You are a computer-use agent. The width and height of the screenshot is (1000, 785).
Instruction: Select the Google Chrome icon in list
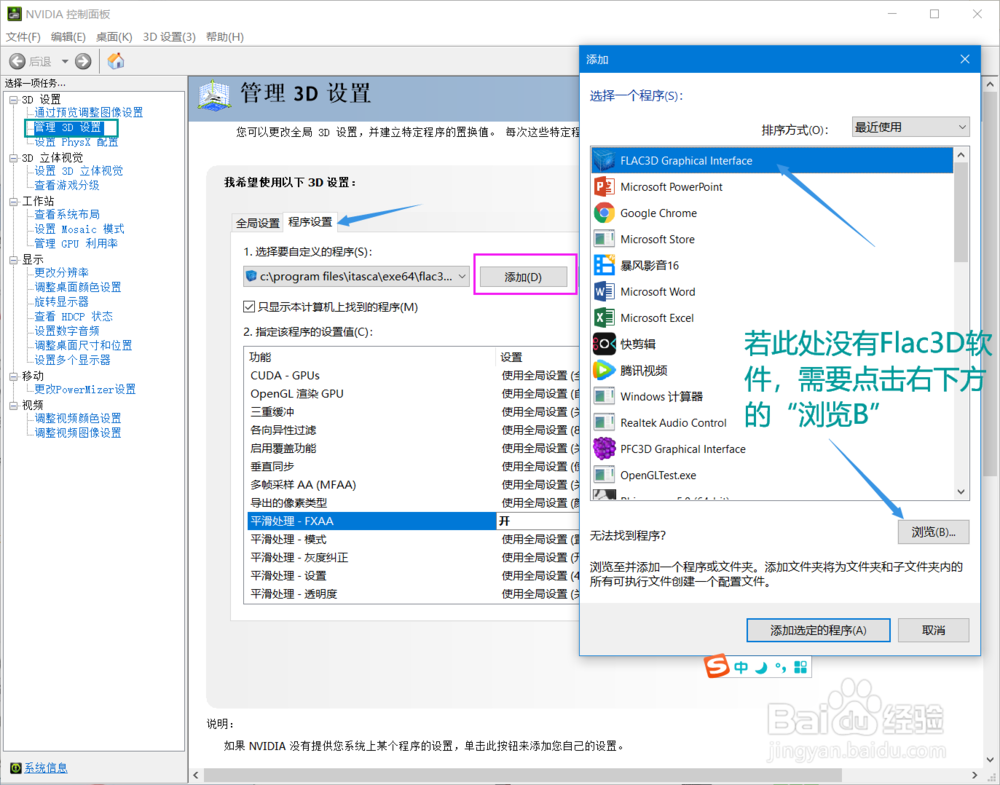604,213
